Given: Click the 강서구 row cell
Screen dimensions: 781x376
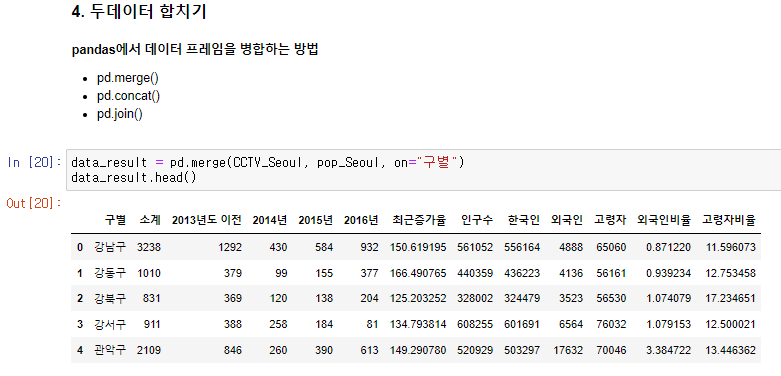Looking at the screenshot, I should point(110,324).
